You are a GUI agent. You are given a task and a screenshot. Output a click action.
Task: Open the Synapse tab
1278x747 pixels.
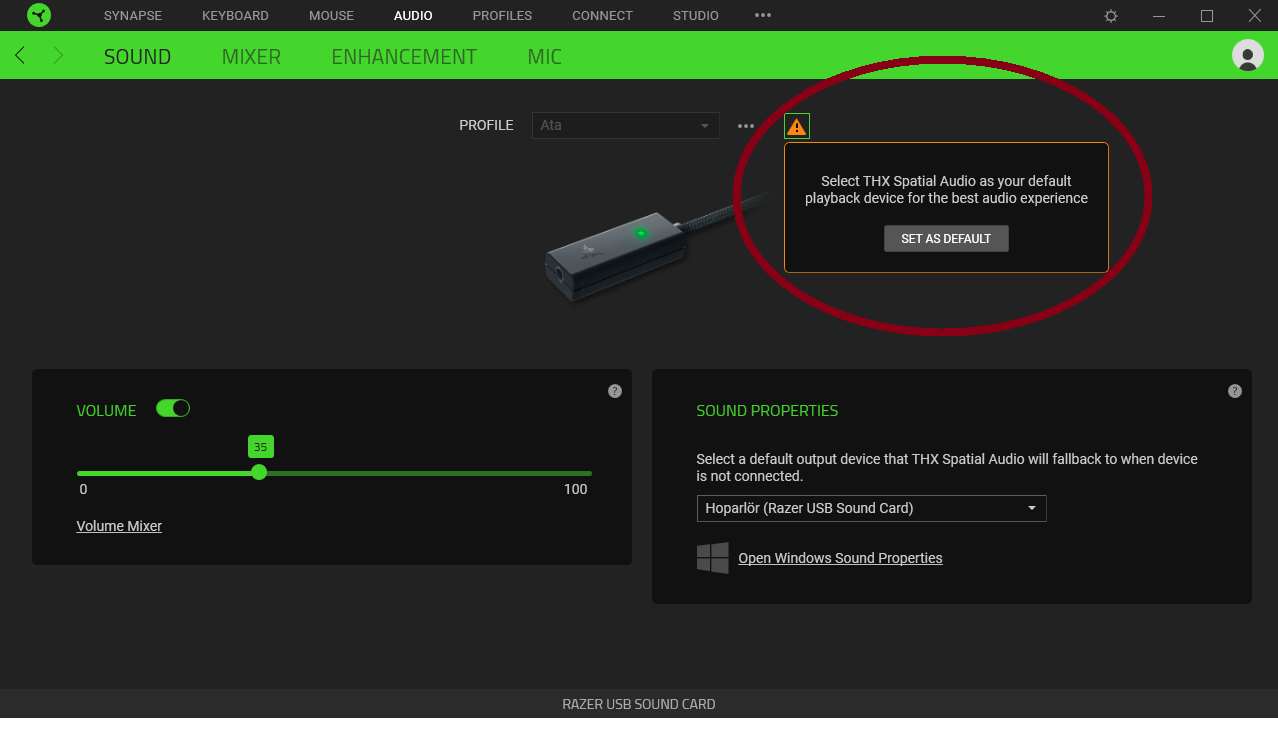click(133, 15)
